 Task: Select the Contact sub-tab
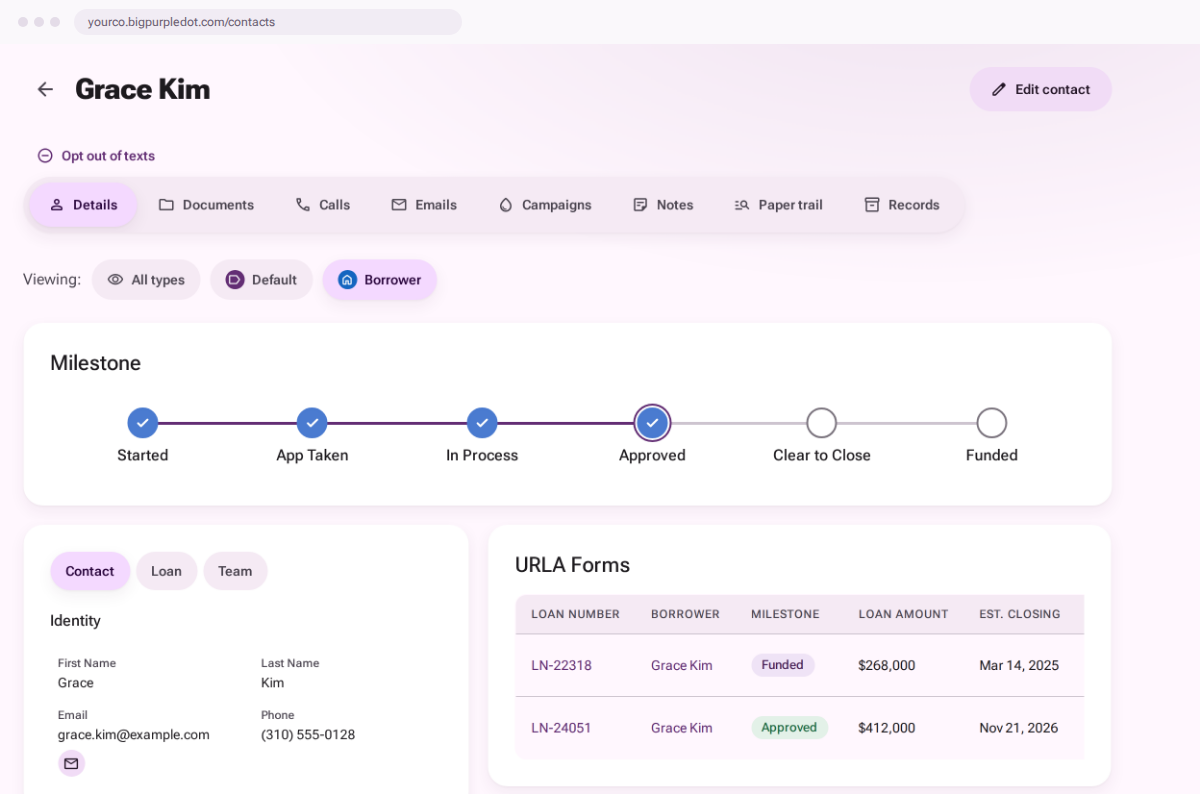[90, 571]
